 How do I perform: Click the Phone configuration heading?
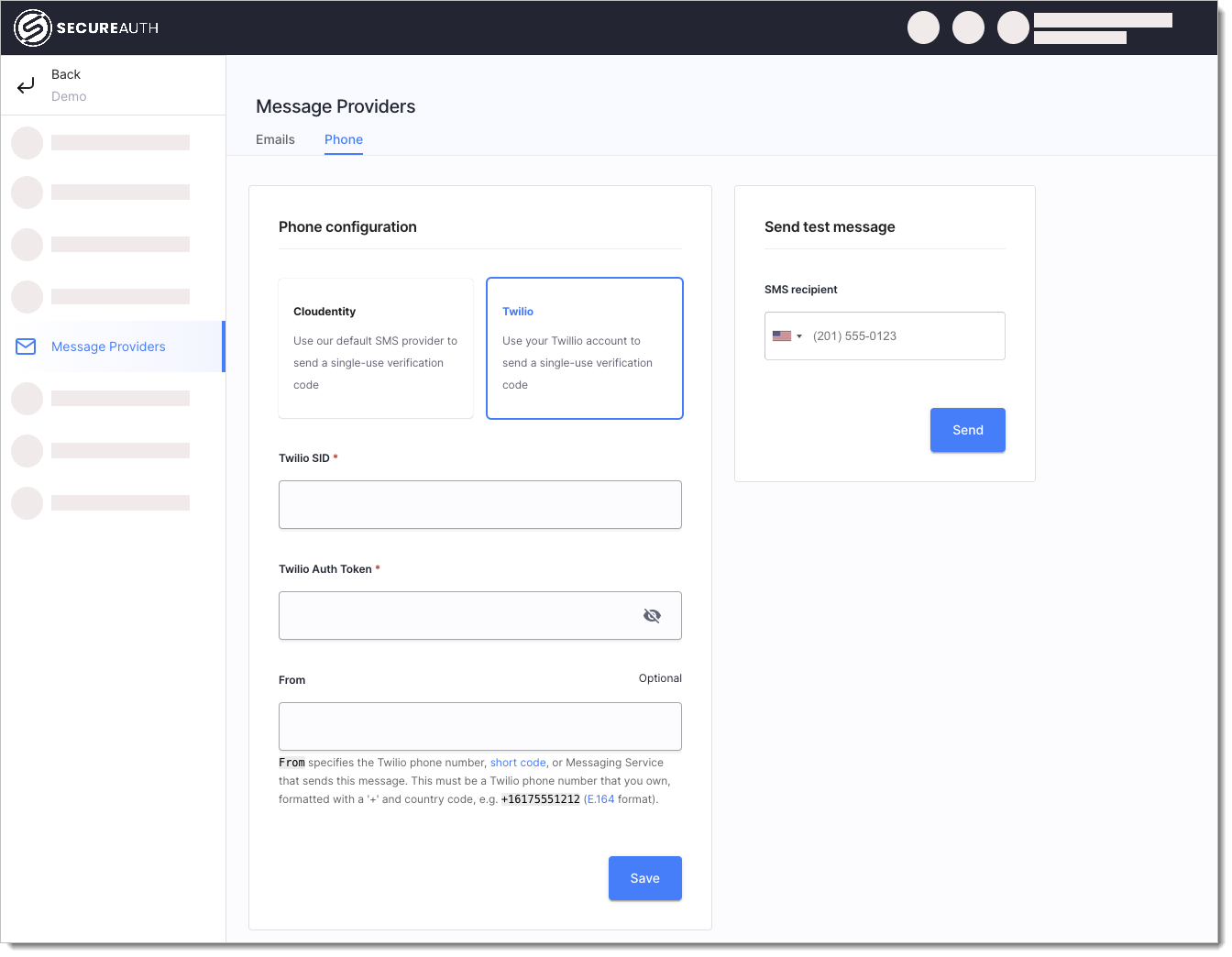[347, 227]
